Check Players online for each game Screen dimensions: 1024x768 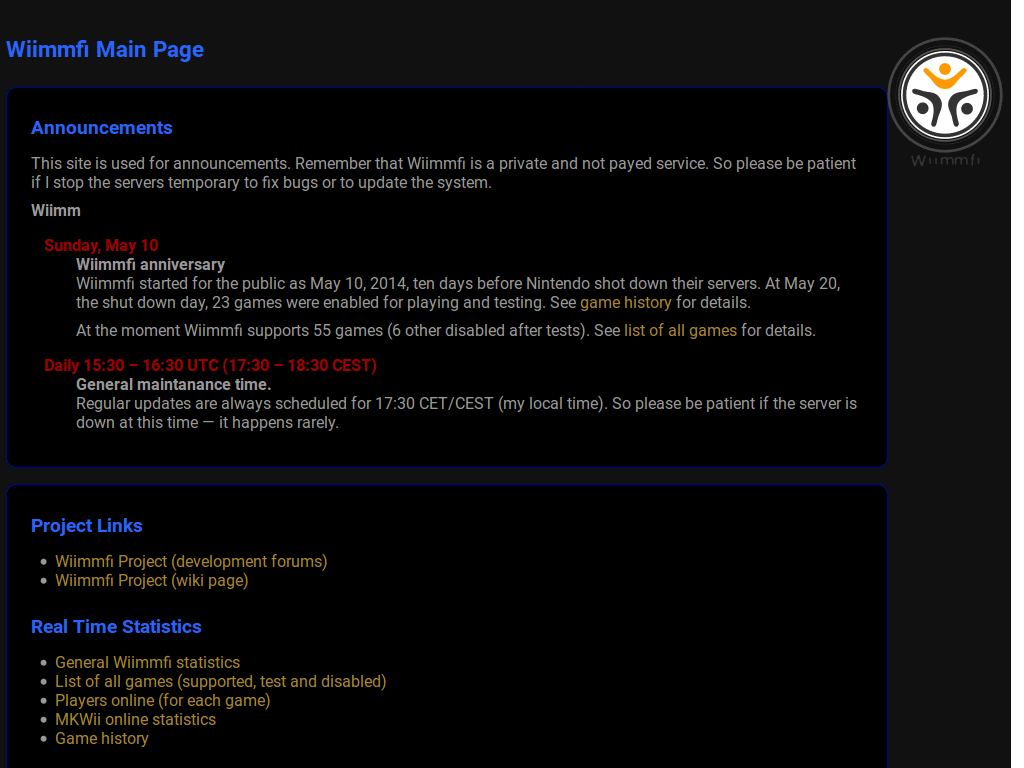[162, 700]
